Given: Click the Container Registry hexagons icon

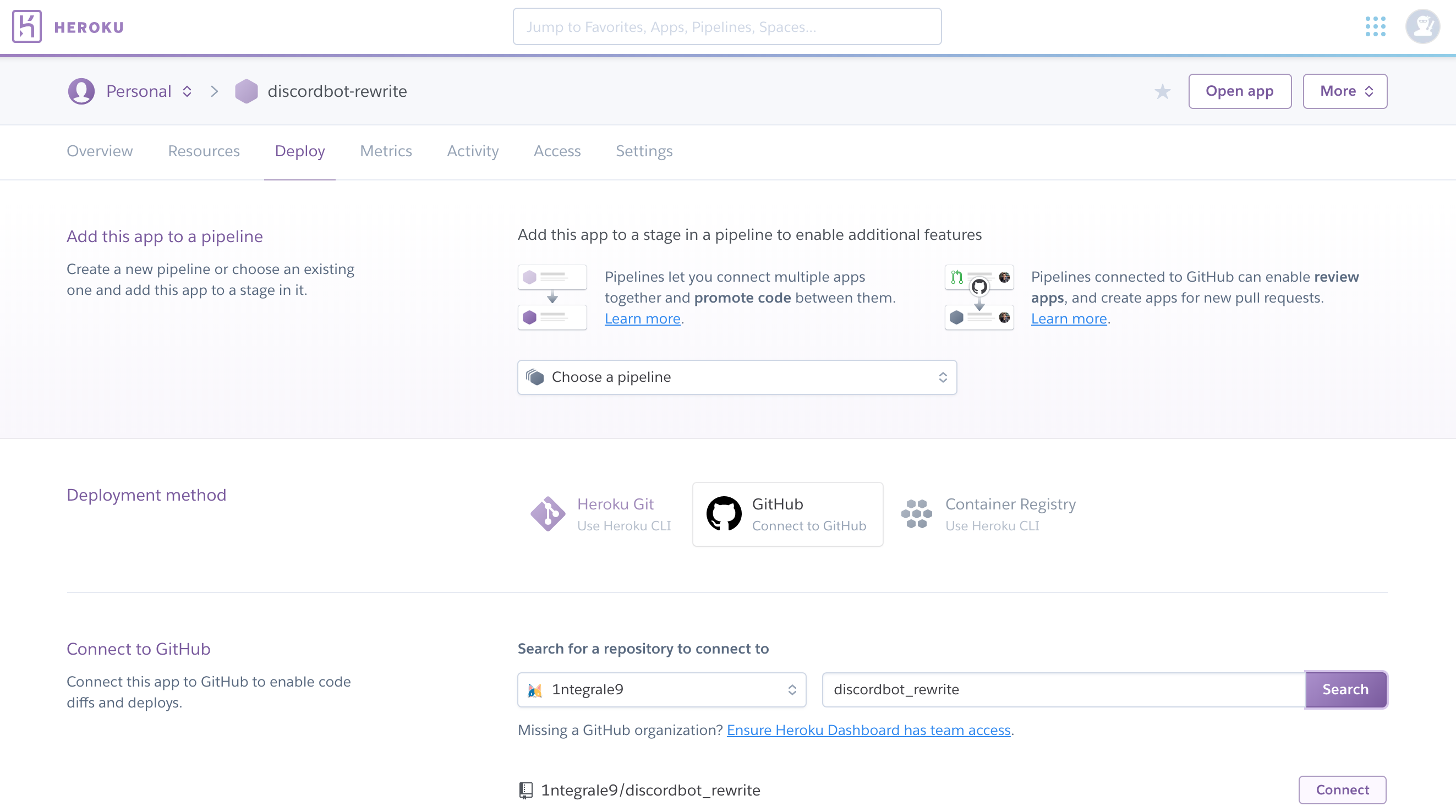Looking at the screenshot, I should [916, 514].
